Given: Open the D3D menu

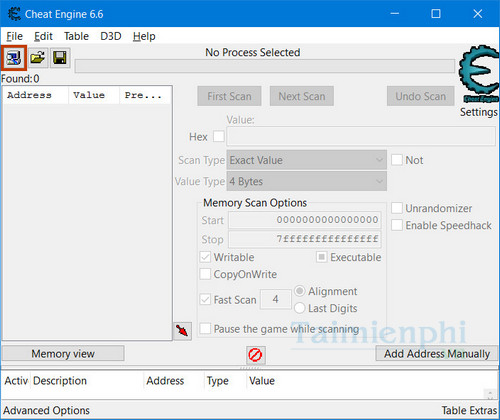Looking at the screenshot, I should [x=111, y=36].
